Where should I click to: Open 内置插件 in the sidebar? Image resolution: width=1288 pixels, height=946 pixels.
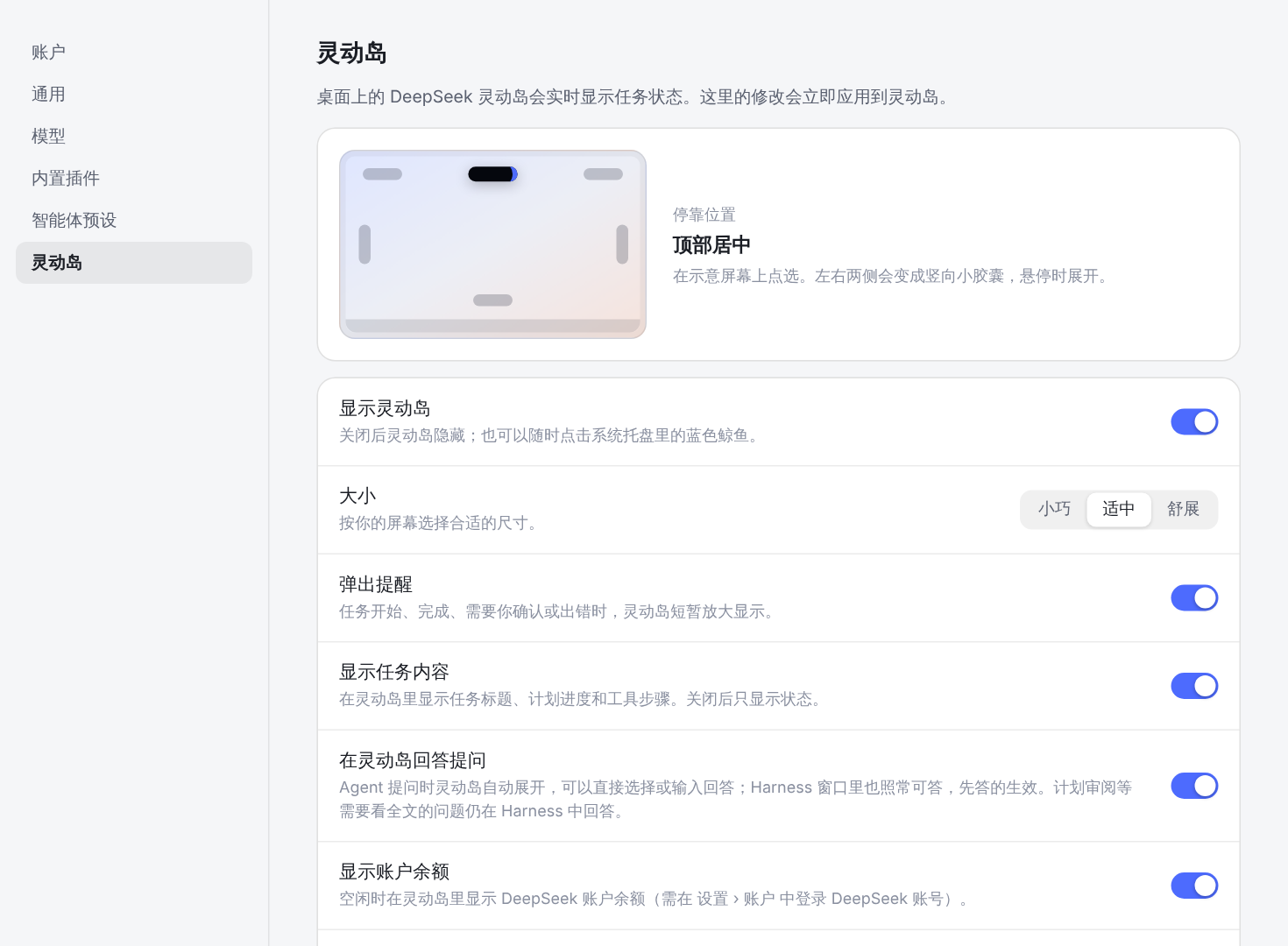point(133,179)
